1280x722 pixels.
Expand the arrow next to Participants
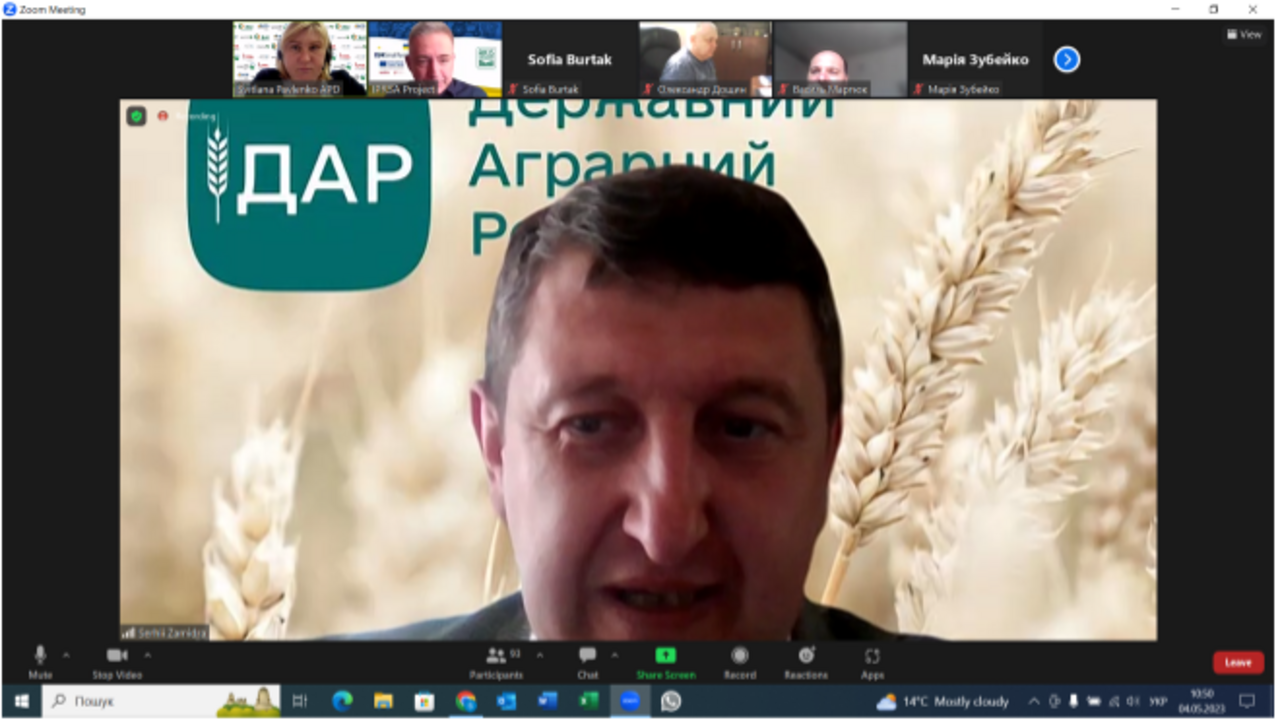(x=540, y=656)
